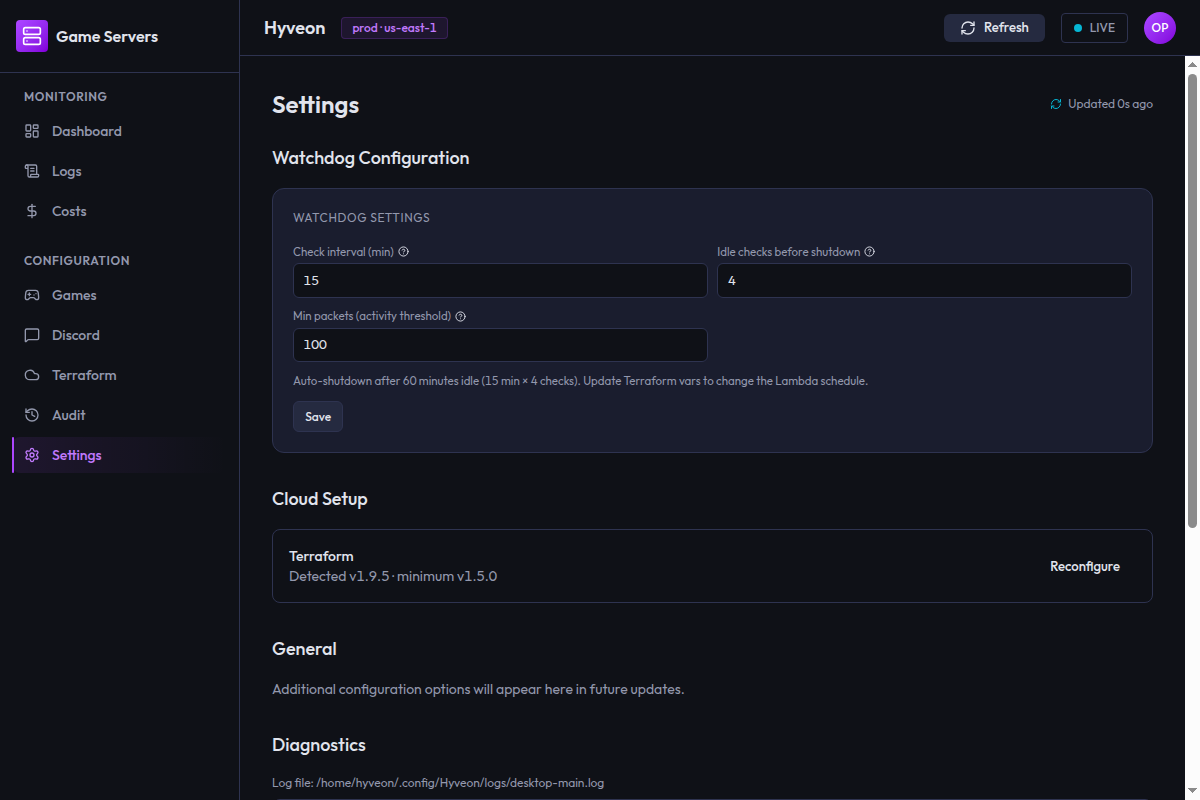Screen dimensions: 1200x800
Task: Save the watchdog settings
Action: pos(318,417)
